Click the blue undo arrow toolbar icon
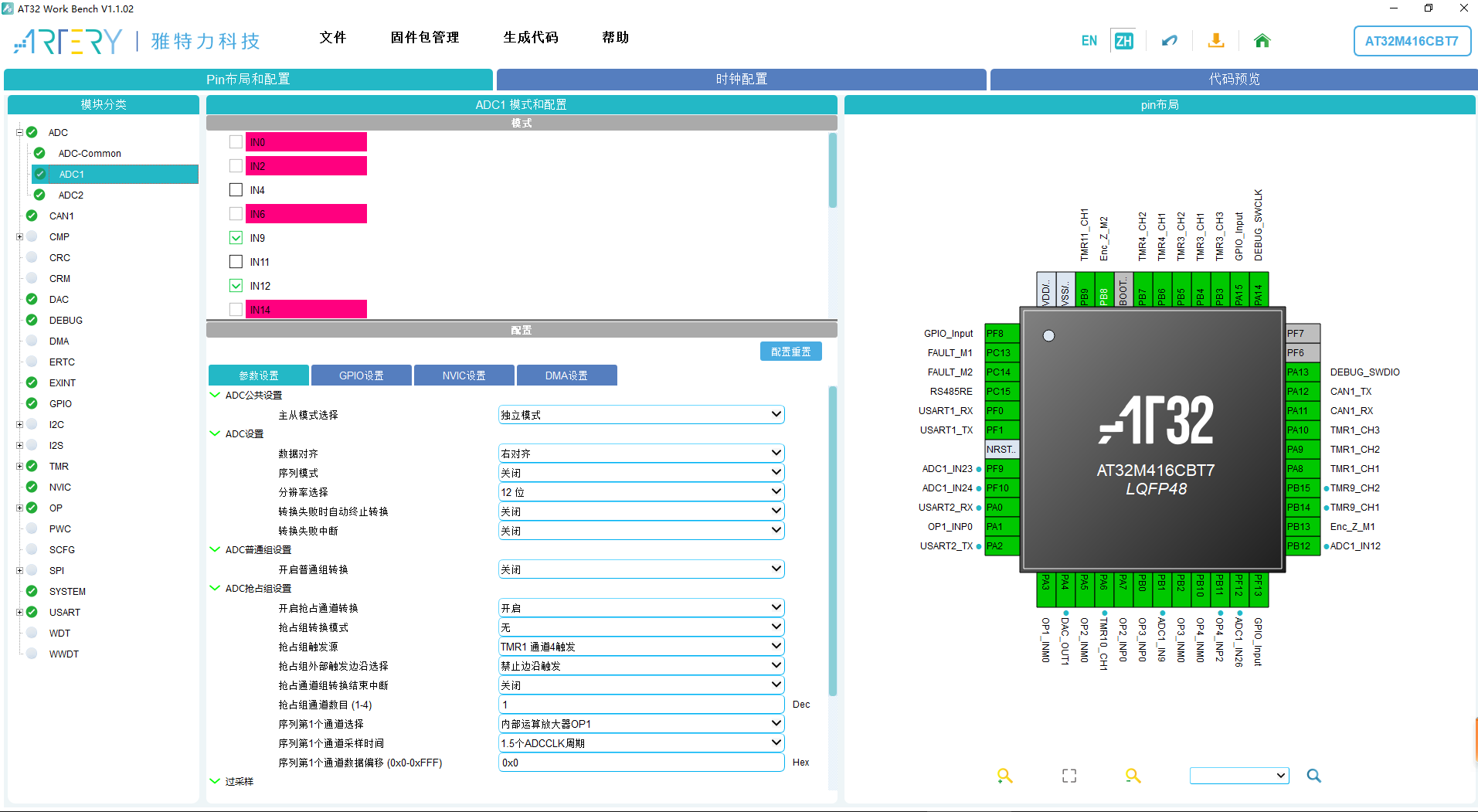The image size is (1478, 812). click(x=1170, y=40)
